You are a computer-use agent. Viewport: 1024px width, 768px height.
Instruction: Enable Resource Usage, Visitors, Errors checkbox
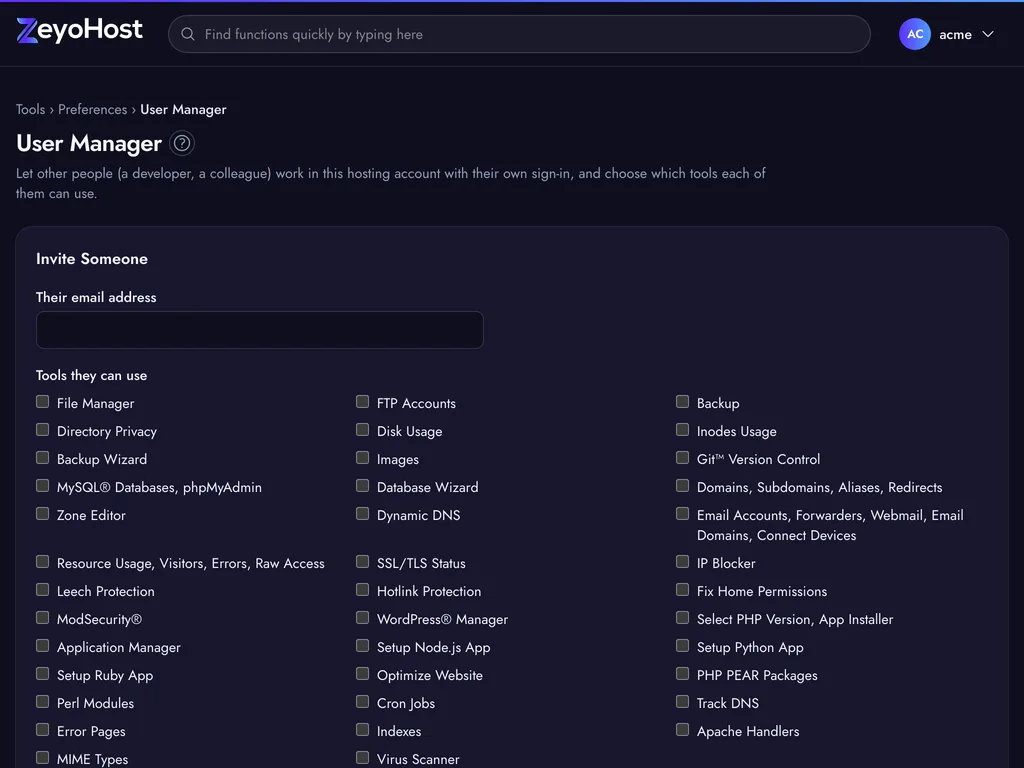42,562
